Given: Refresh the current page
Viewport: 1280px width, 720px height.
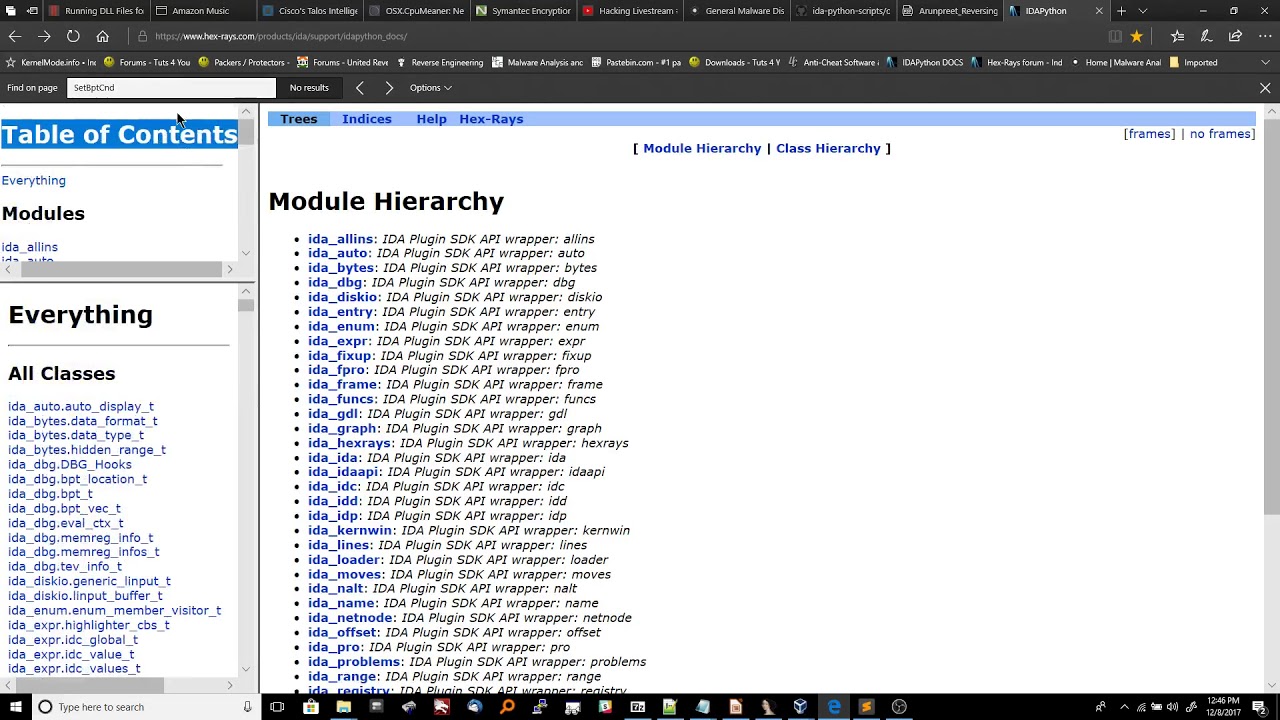Looking at the screenshot, I should (73, 36).
